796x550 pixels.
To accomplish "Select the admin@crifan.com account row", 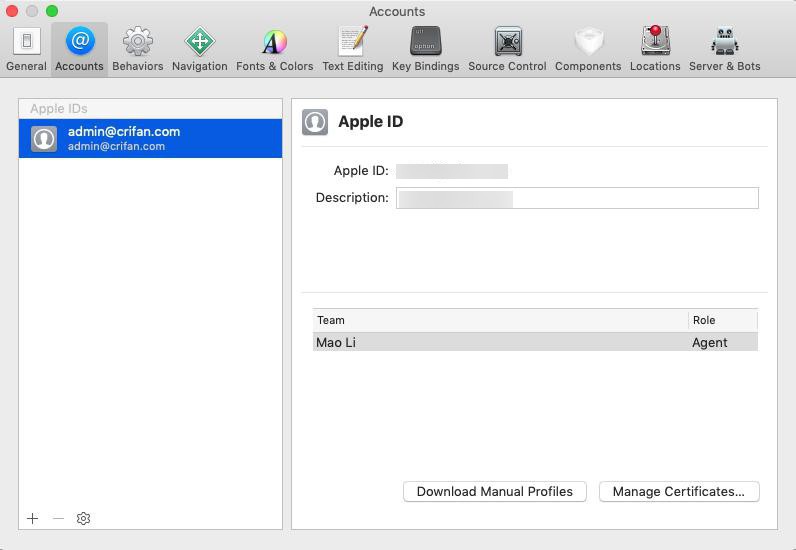I will 150,139.
